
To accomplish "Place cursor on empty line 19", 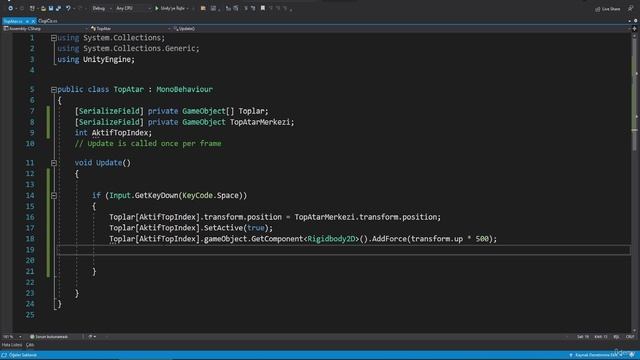I will (x=344, y=250).
